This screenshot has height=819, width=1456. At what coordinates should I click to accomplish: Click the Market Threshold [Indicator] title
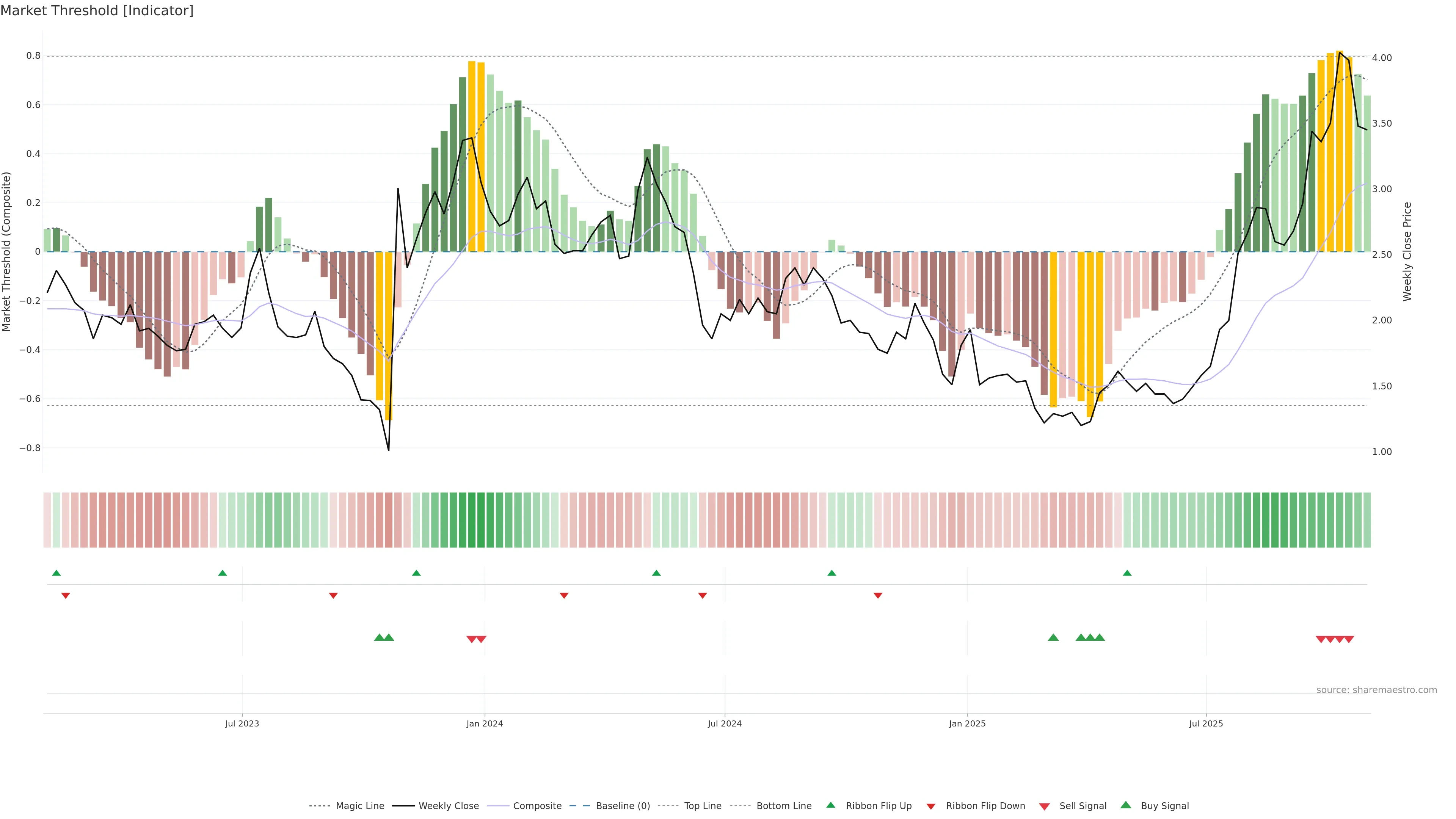(97, 11)
